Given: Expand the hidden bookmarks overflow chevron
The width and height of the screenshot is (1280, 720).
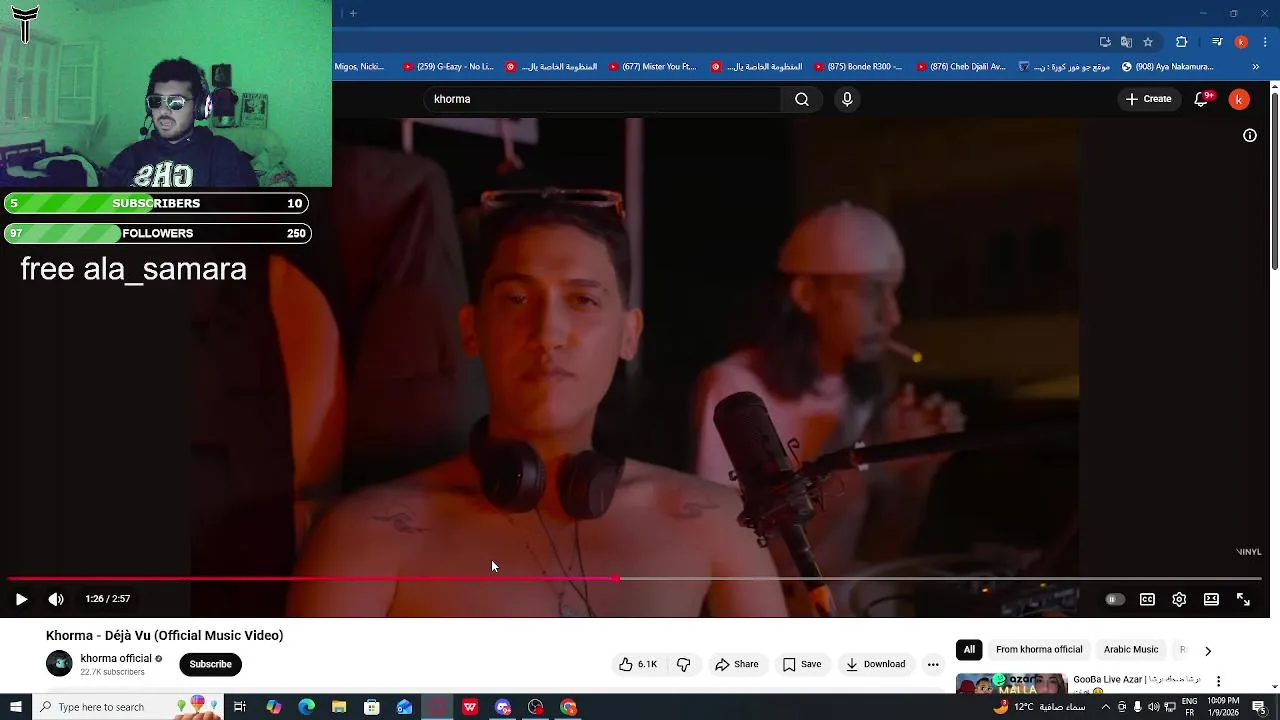Looking at the screenshot, I should [x=1256, y=67].
